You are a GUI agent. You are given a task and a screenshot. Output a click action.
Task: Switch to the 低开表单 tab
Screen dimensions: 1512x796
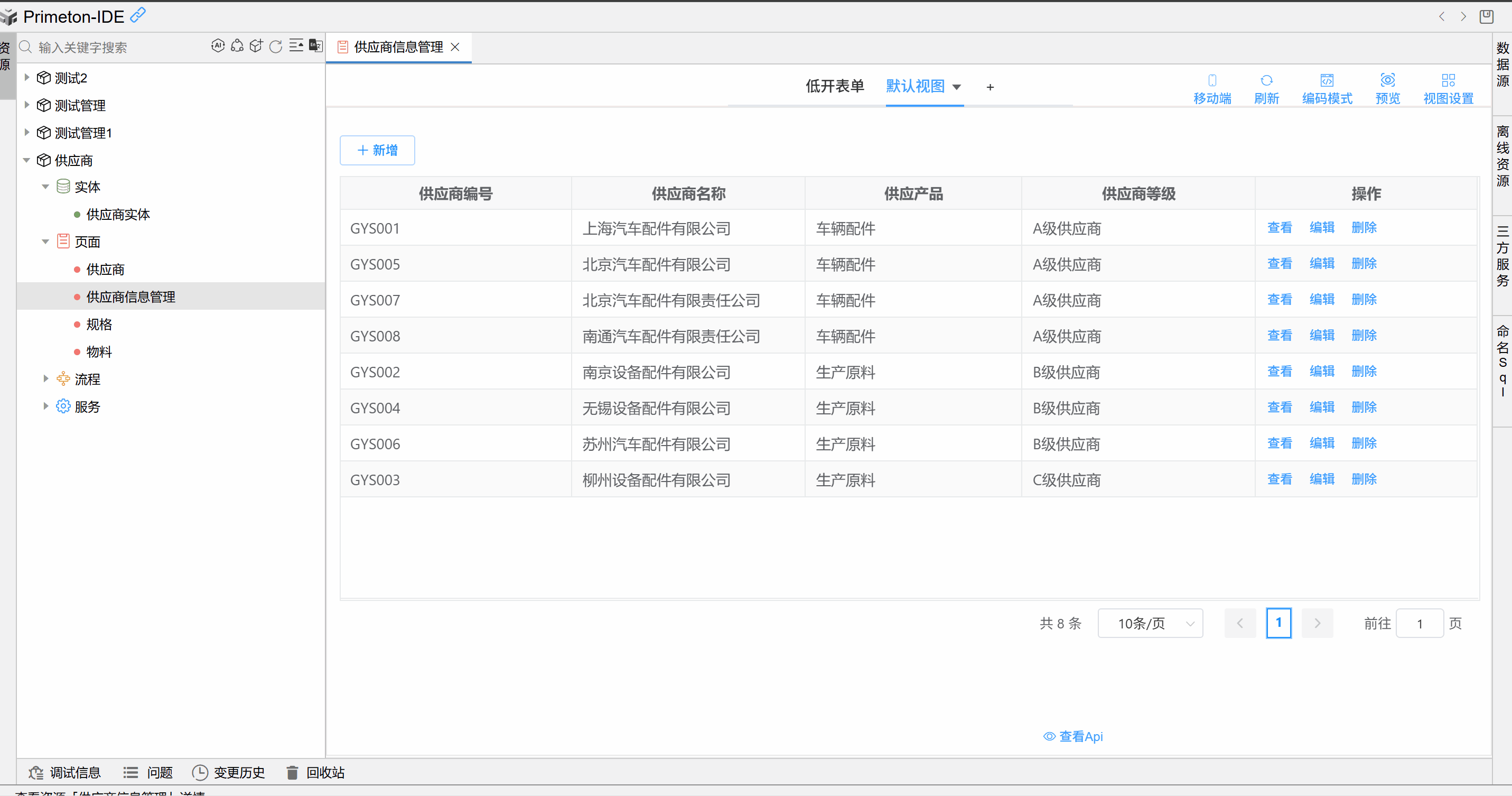834,86
